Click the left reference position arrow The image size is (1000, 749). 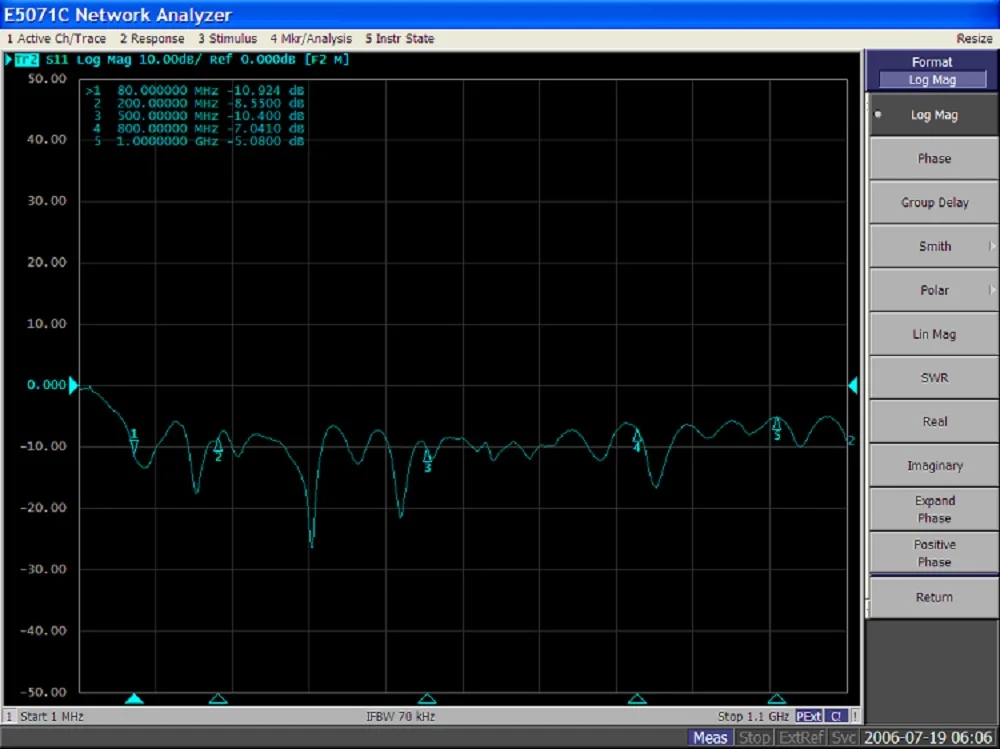pos(73,385)
